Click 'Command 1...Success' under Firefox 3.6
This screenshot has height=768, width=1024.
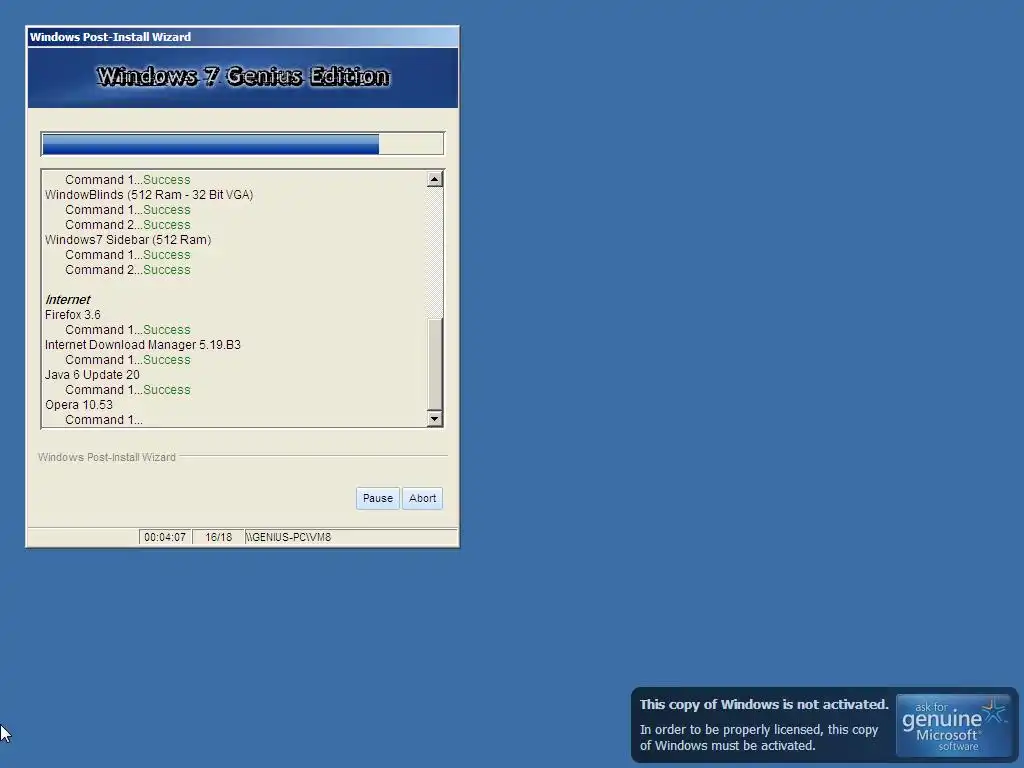[128, 330]
